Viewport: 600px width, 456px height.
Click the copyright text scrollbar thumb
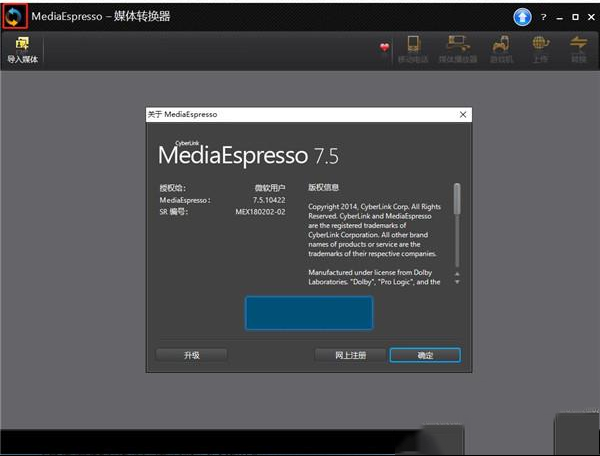457,199
